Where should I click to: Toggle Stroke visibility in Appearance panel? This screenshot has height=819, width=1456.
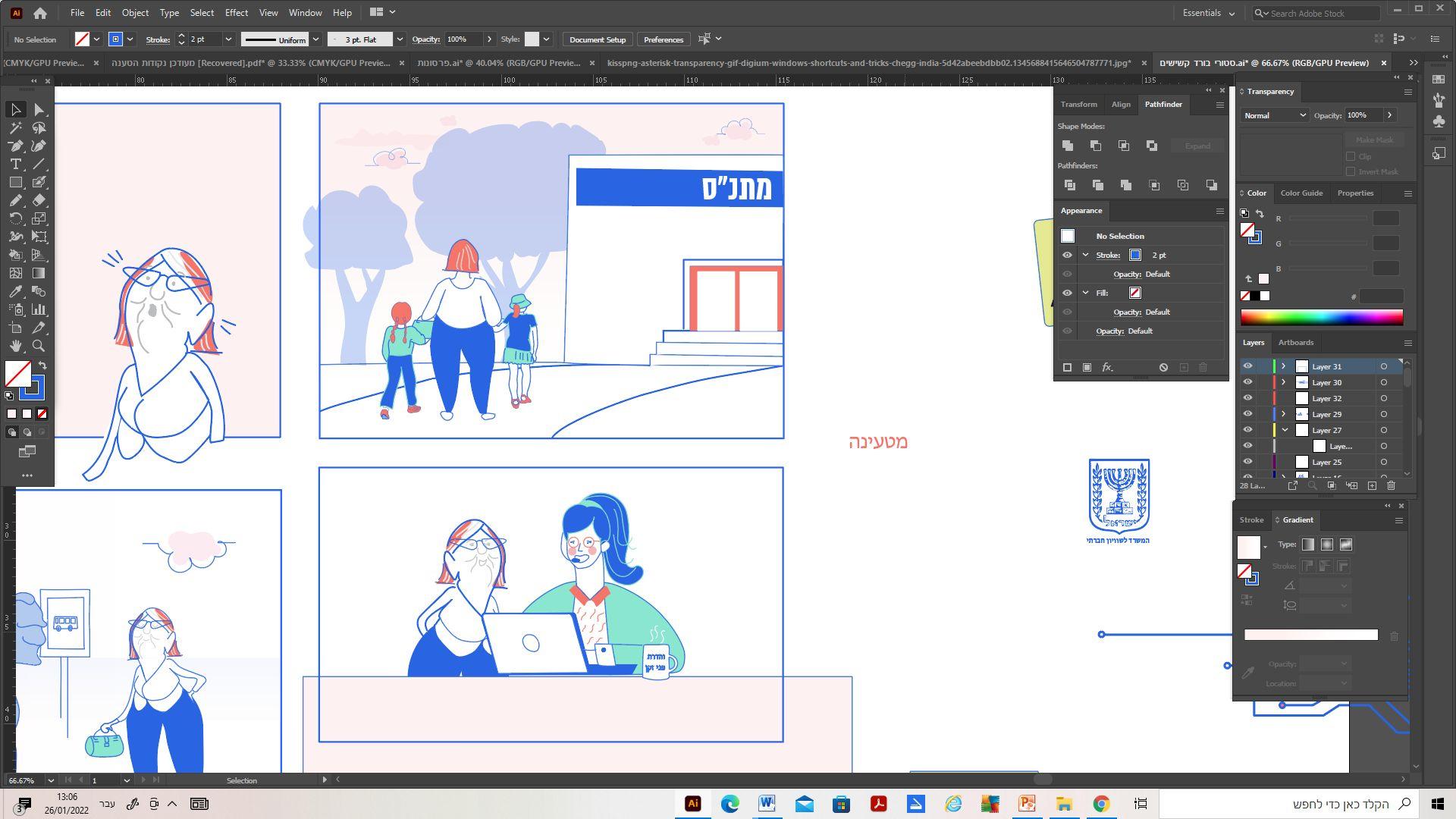pyautogui.click(x=1067, y=256)
